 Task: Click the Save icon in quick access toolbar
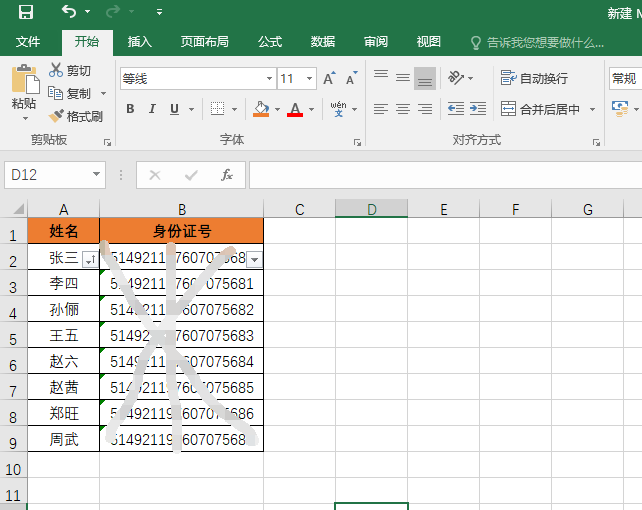tap(26, 12)
